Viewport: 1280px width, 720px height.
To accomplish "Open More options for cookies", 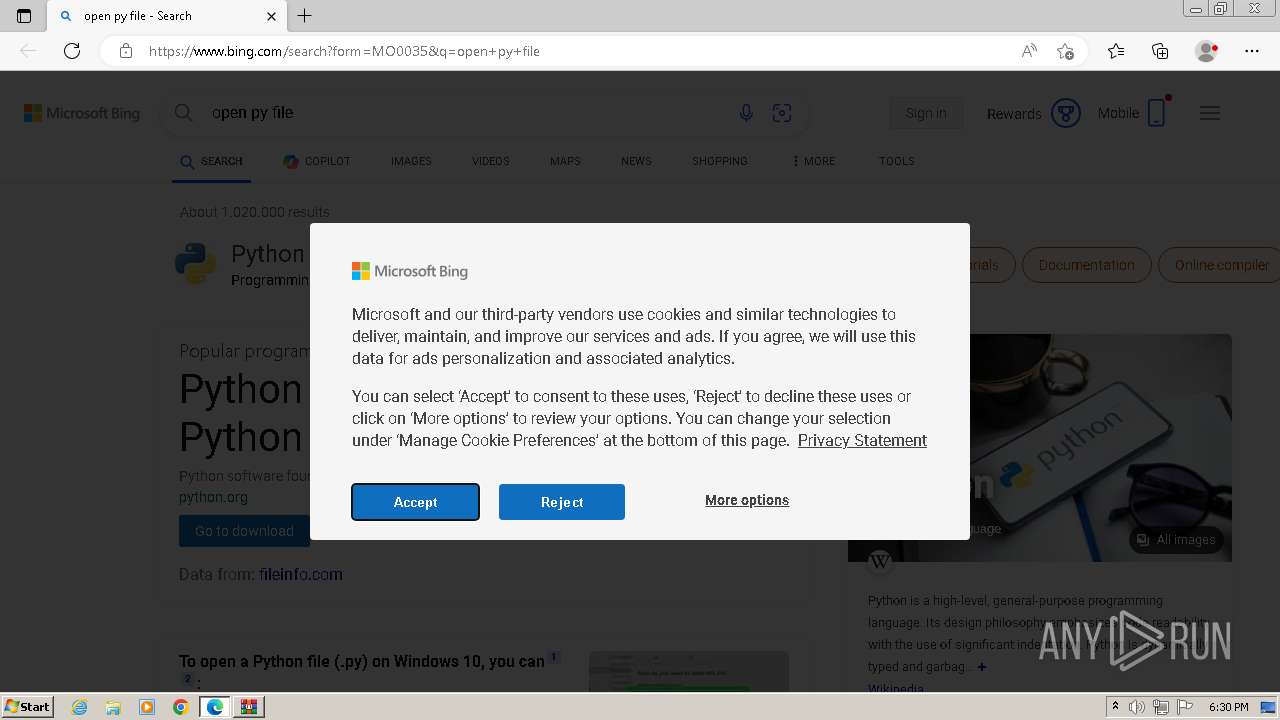I will click(x=747, y=500).
